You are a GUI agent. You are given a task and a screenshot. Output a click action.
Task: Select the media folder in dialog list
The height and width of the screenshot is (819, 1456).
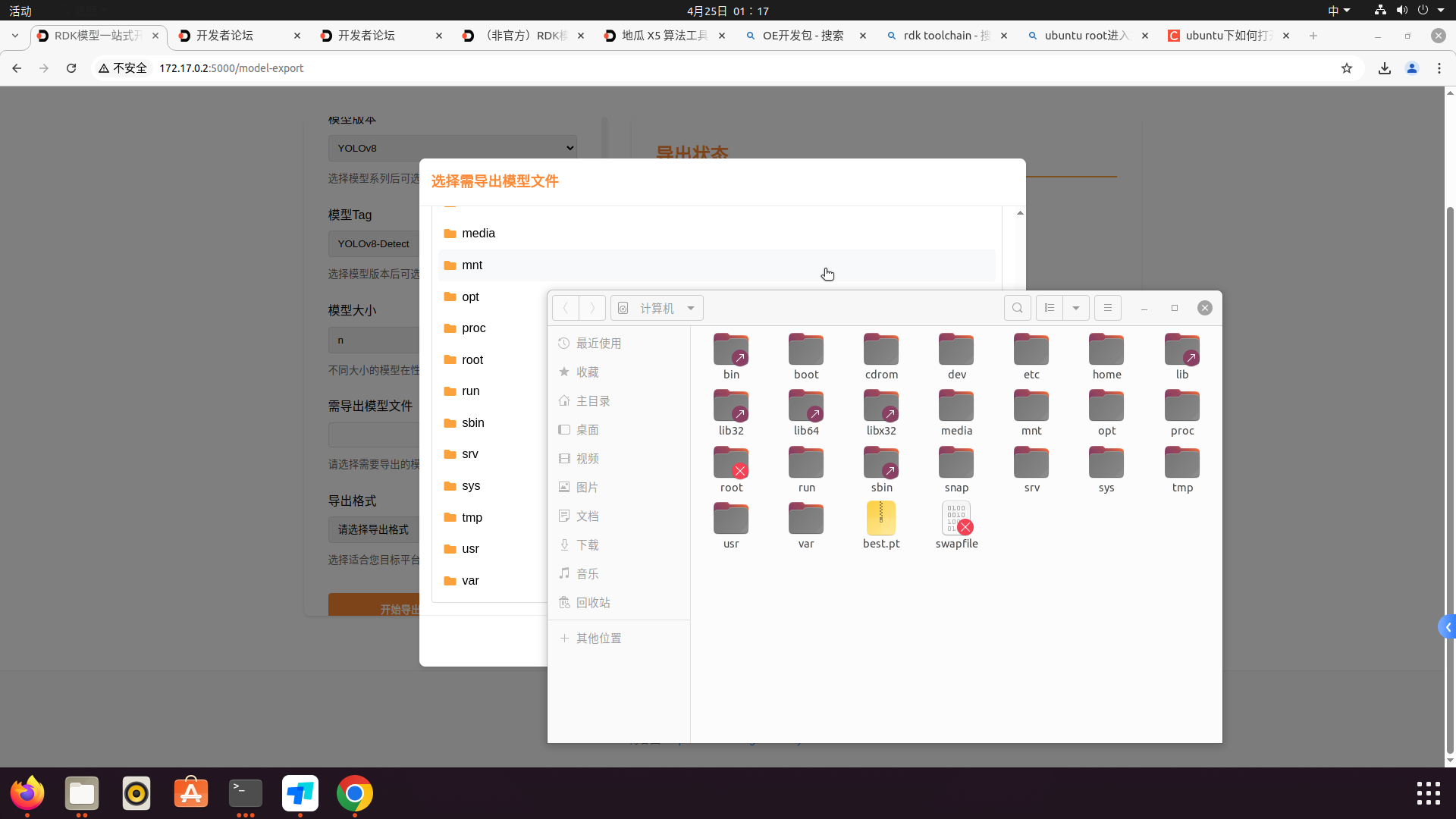[717, 234]
